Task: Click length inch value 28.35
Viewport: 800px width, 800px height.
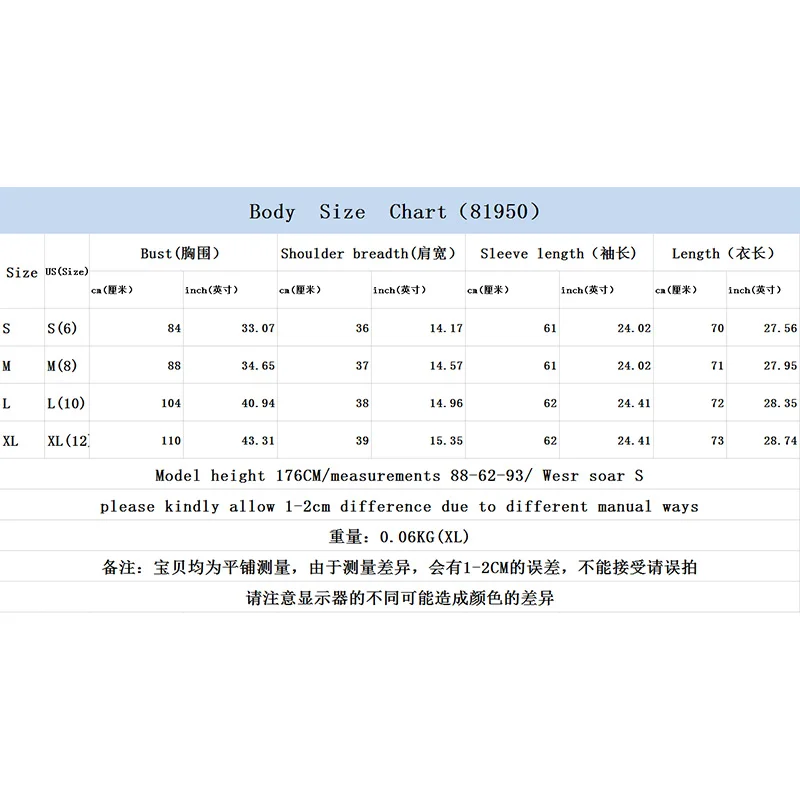Action: click(x=780, y=404)
